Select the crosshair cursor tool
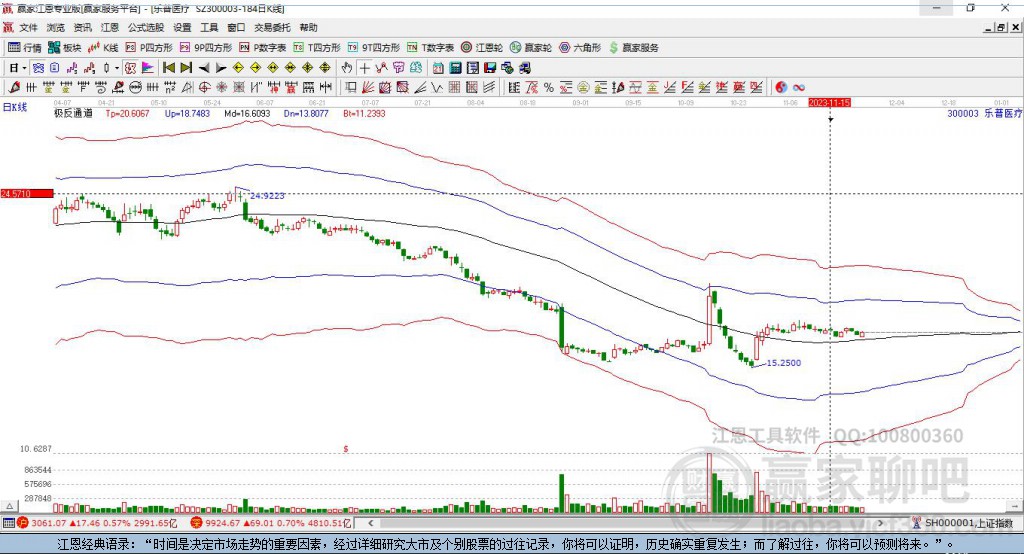1024x554 pixels. [x=364, y=68]
